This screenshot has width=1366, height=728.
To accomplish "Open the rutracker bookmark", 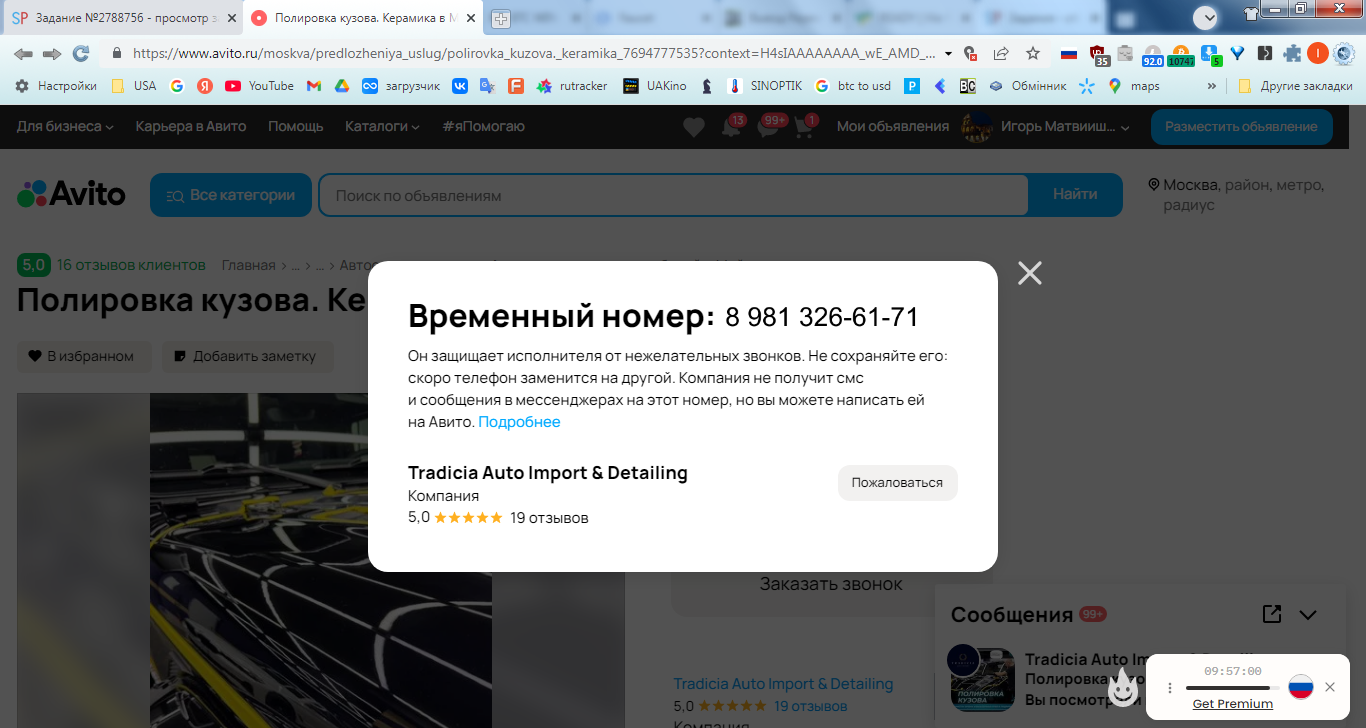I will 572,86.
